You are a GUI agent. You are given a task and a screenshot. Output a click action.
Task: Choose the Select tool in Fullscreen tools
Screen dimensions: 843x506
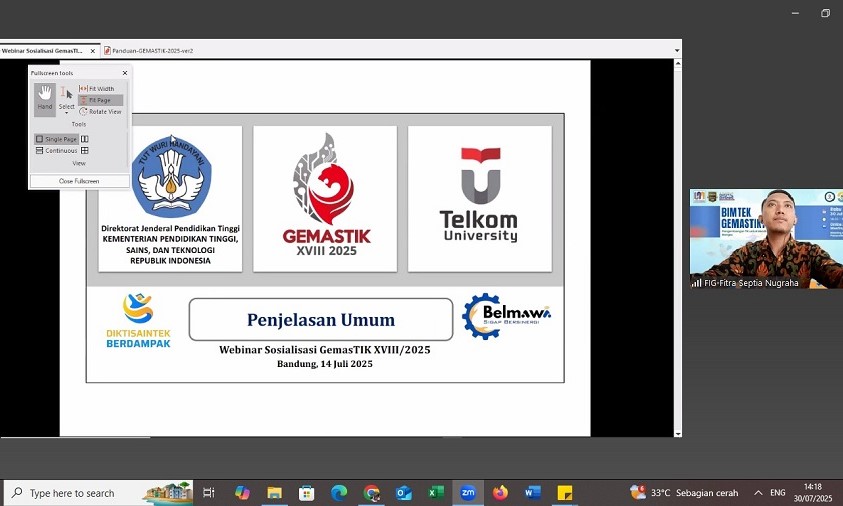(x=66, y=98)
